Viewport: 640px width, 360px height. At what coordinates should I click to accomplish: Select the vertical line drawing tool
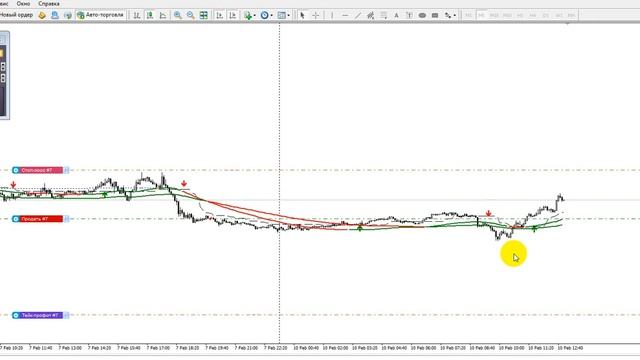coord(332,15)
